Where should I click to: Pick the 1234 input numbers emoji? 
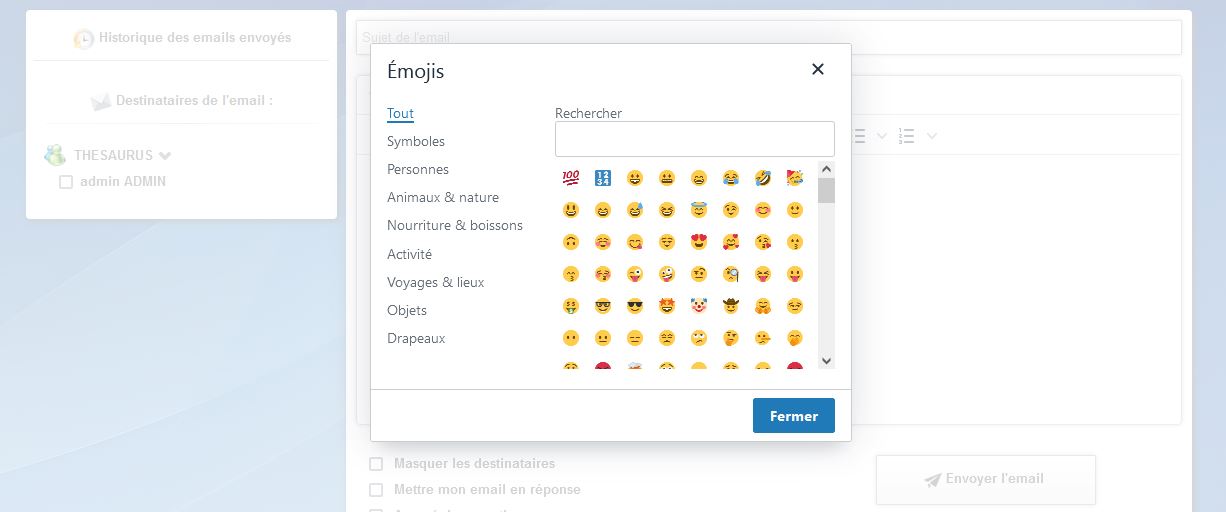coord(603,178)
